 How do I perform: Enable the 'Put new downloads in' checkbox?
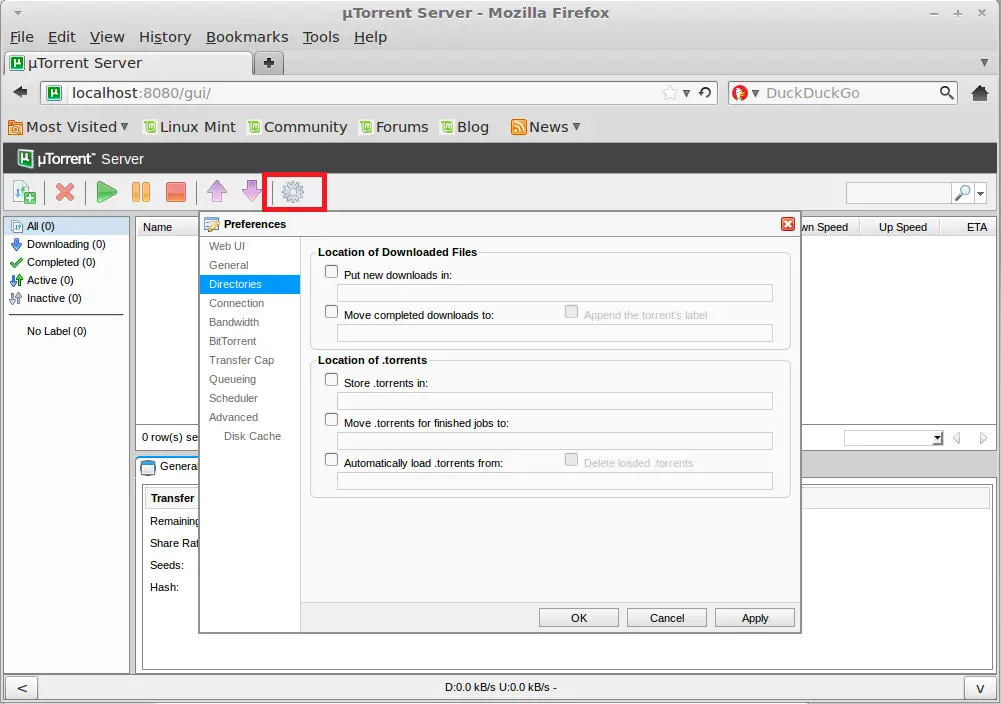point(331,272)
